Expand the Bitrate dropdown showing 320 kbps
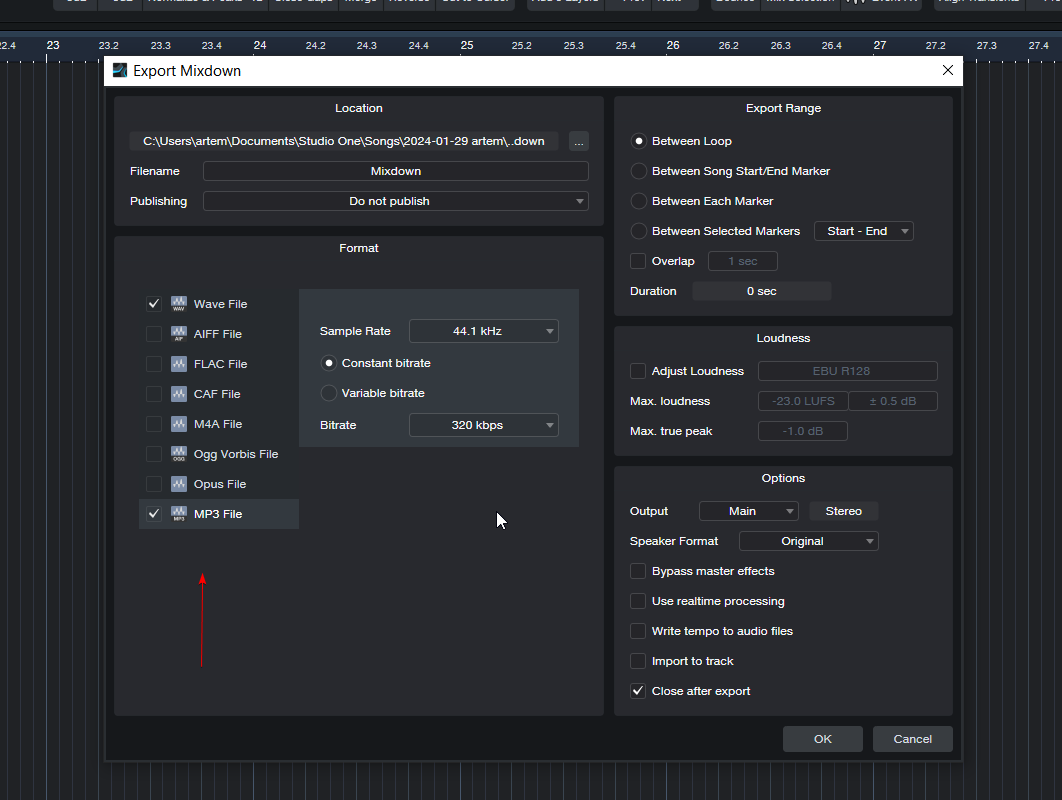The height and width of the screenshot is (800, 1062). tap(484, 425)
